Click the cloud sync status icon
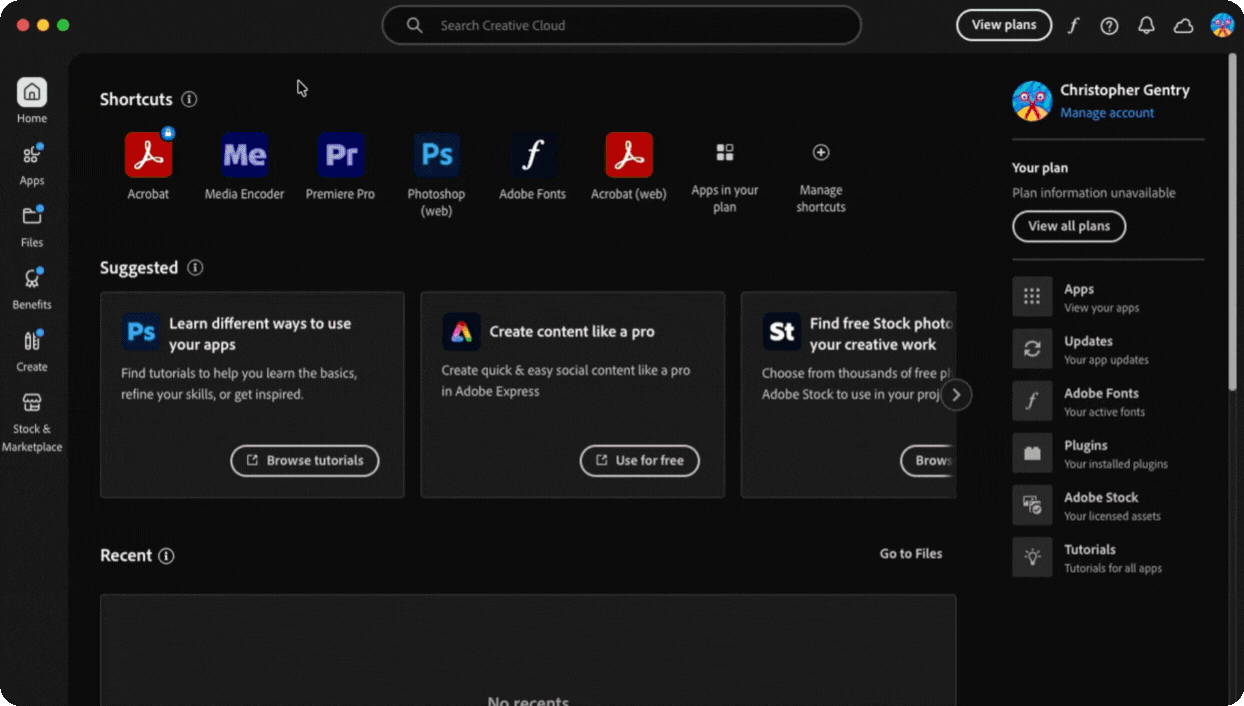The height and width of the screenshot is (706, 1244). [x=1184, y=26]
